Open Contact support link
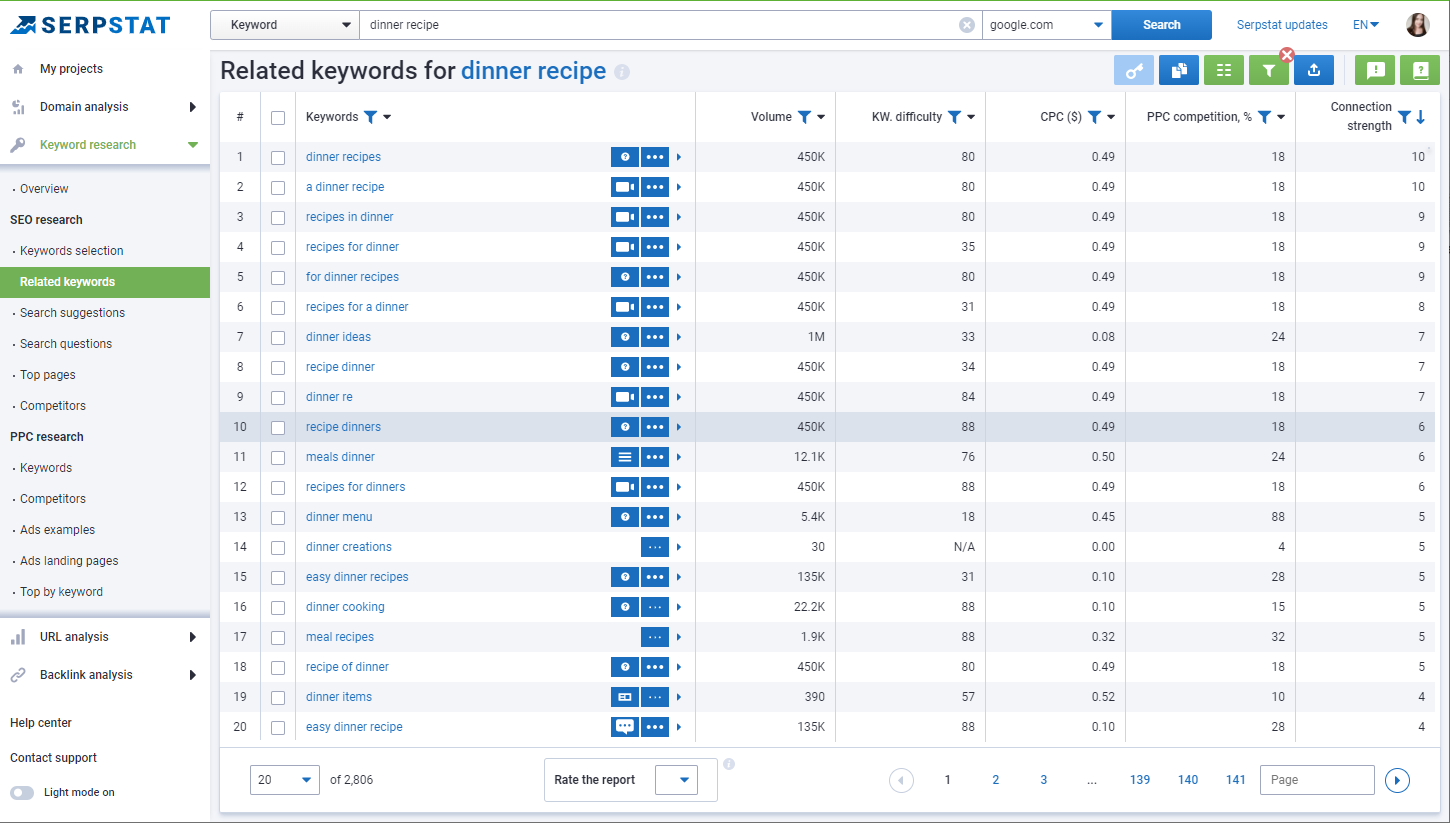This screenshot has height=823, width=1450. tap(53, 758)
